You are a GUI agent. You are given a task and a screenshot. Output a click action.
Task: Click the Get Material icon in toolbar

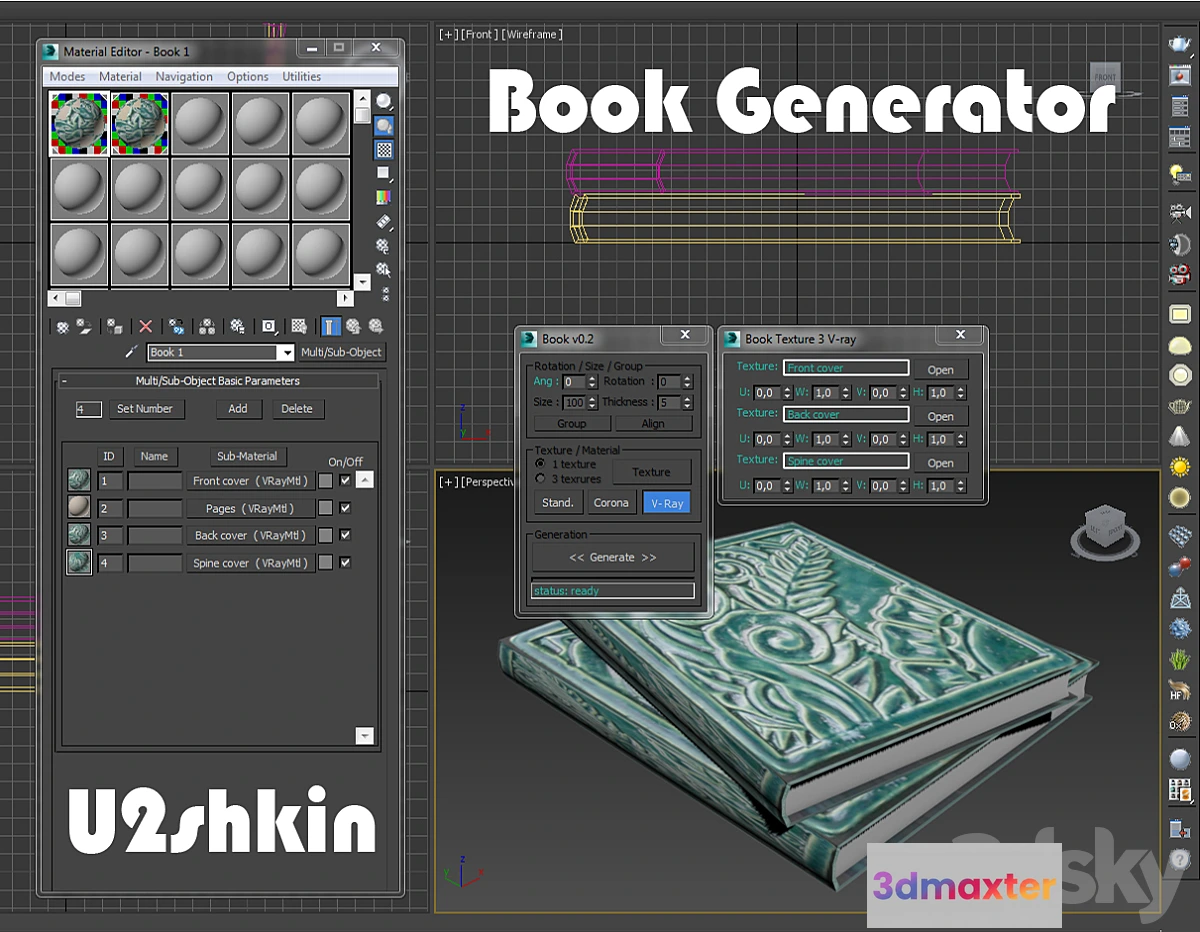tap(62, 326)
